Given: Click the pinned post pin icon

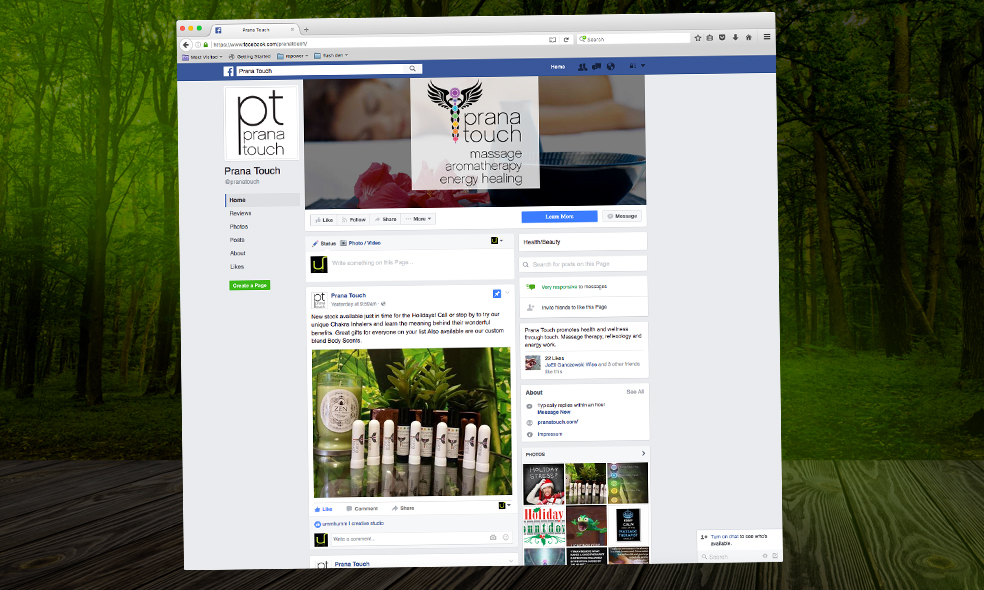Looking at the screenshot, I should coord(496,294).
